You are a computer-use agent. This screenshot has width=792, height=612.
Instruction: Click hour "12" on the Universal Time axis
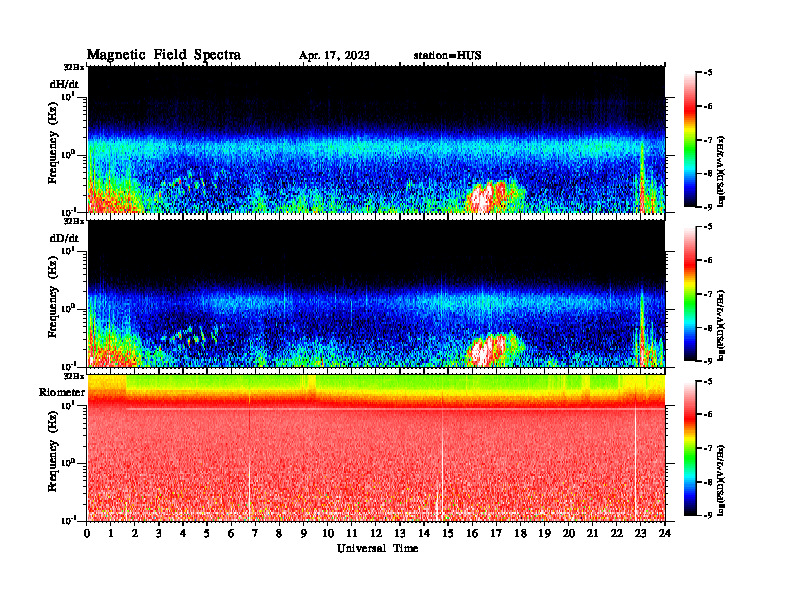pos(376,534)
